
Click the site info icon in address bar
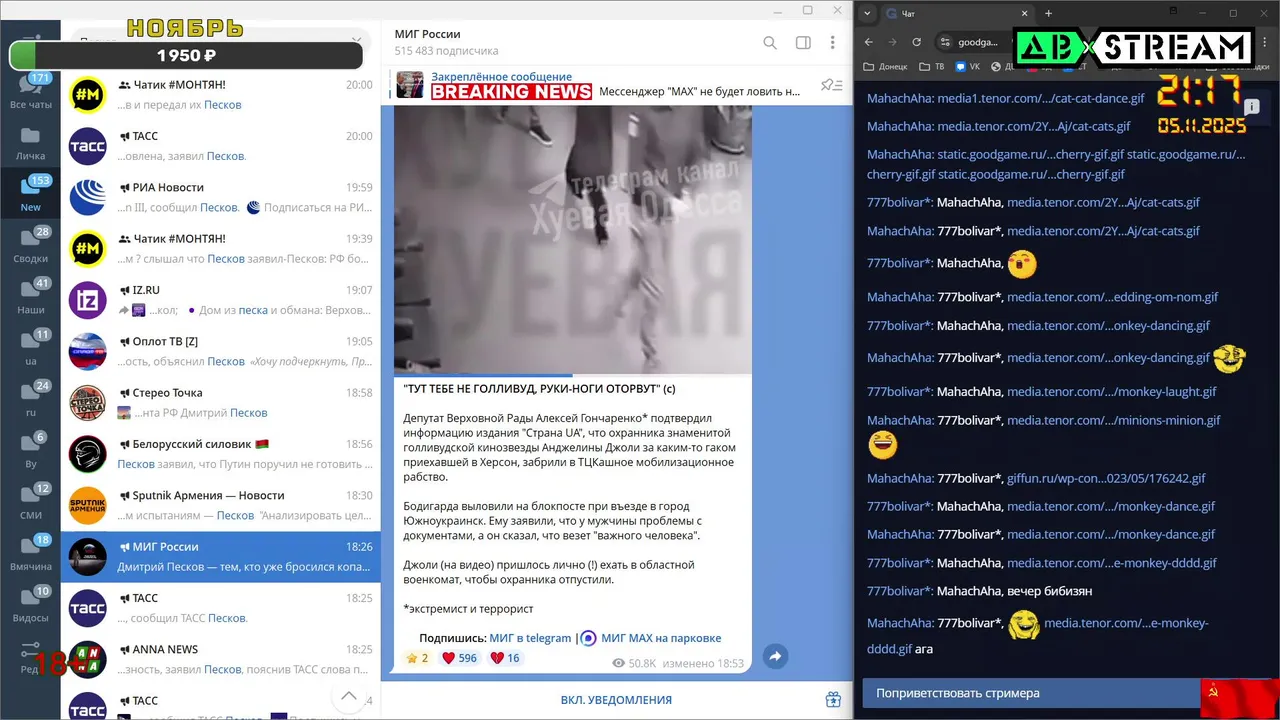click(x=945, y=42)
